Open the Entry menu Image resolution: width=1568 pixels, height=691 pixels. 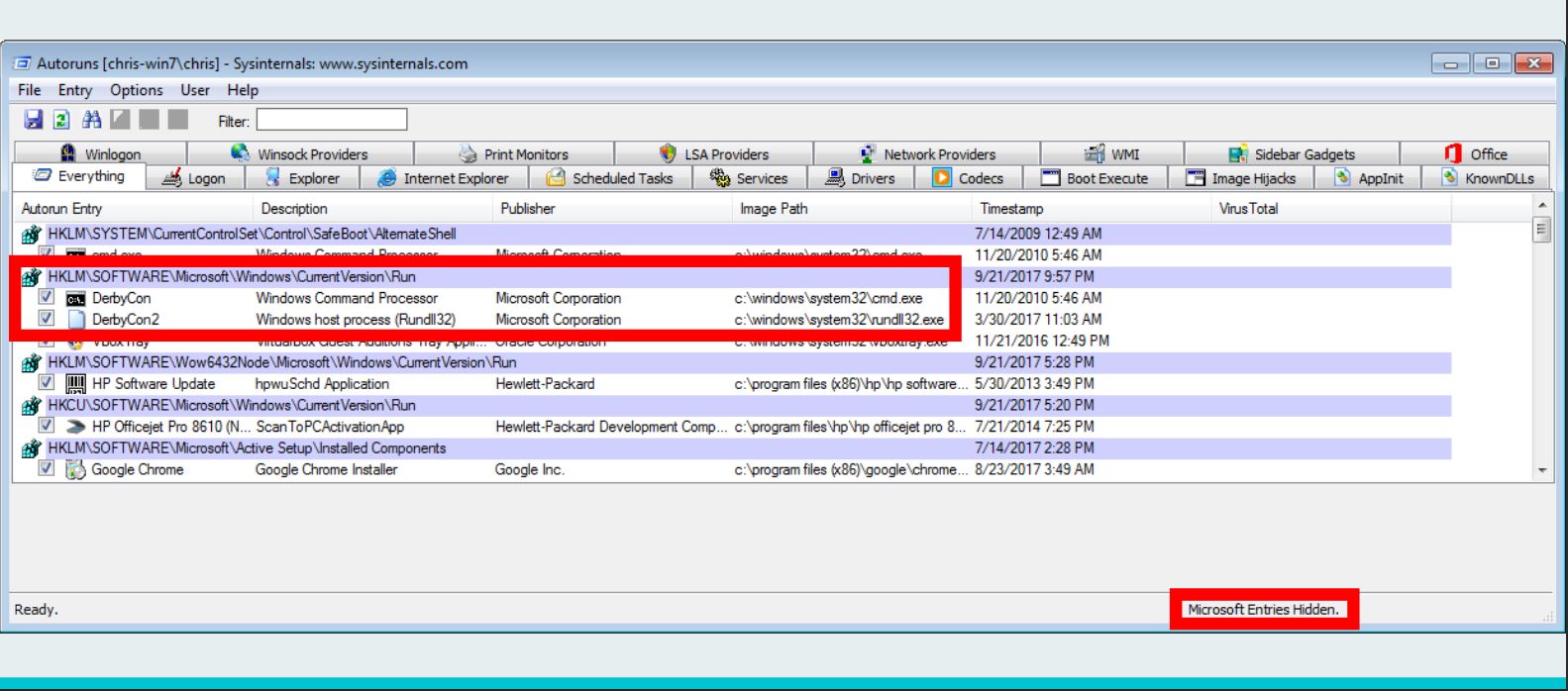[x=74, y=90]
